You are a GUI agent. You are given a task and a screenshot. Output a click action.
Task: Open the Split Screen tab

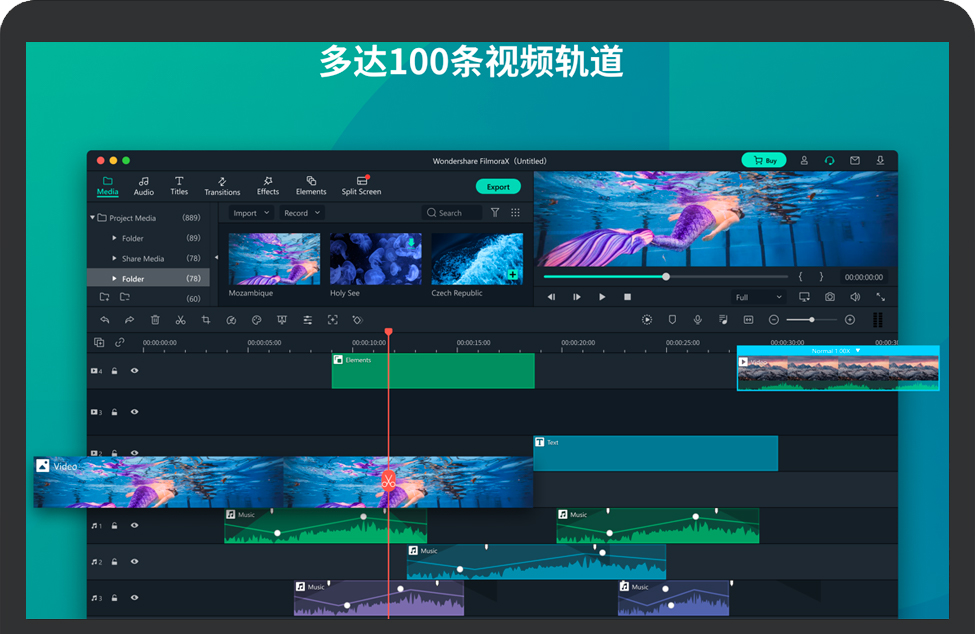[x=361, y=186]
